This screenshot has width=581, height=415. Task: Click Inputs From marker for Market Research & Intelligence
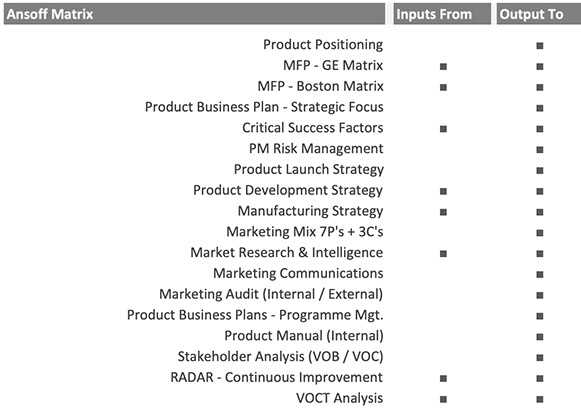[x=443, y=254]
